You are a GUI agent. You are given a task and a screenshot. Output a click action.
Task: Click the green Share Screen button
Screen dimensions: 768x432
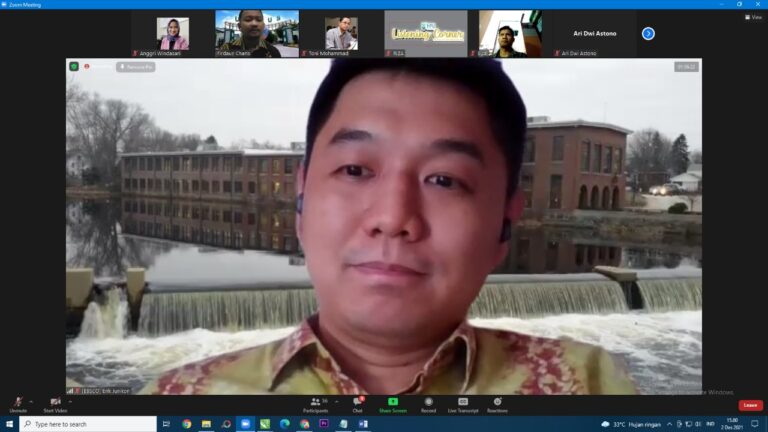(392, 403)
